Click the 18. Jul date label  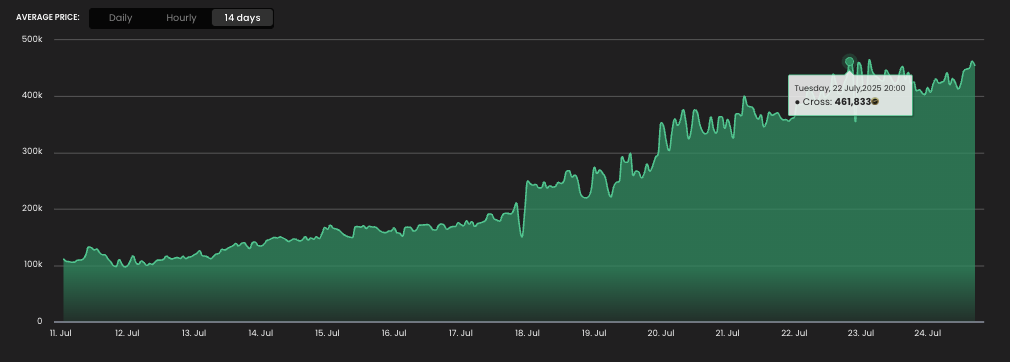528,333
